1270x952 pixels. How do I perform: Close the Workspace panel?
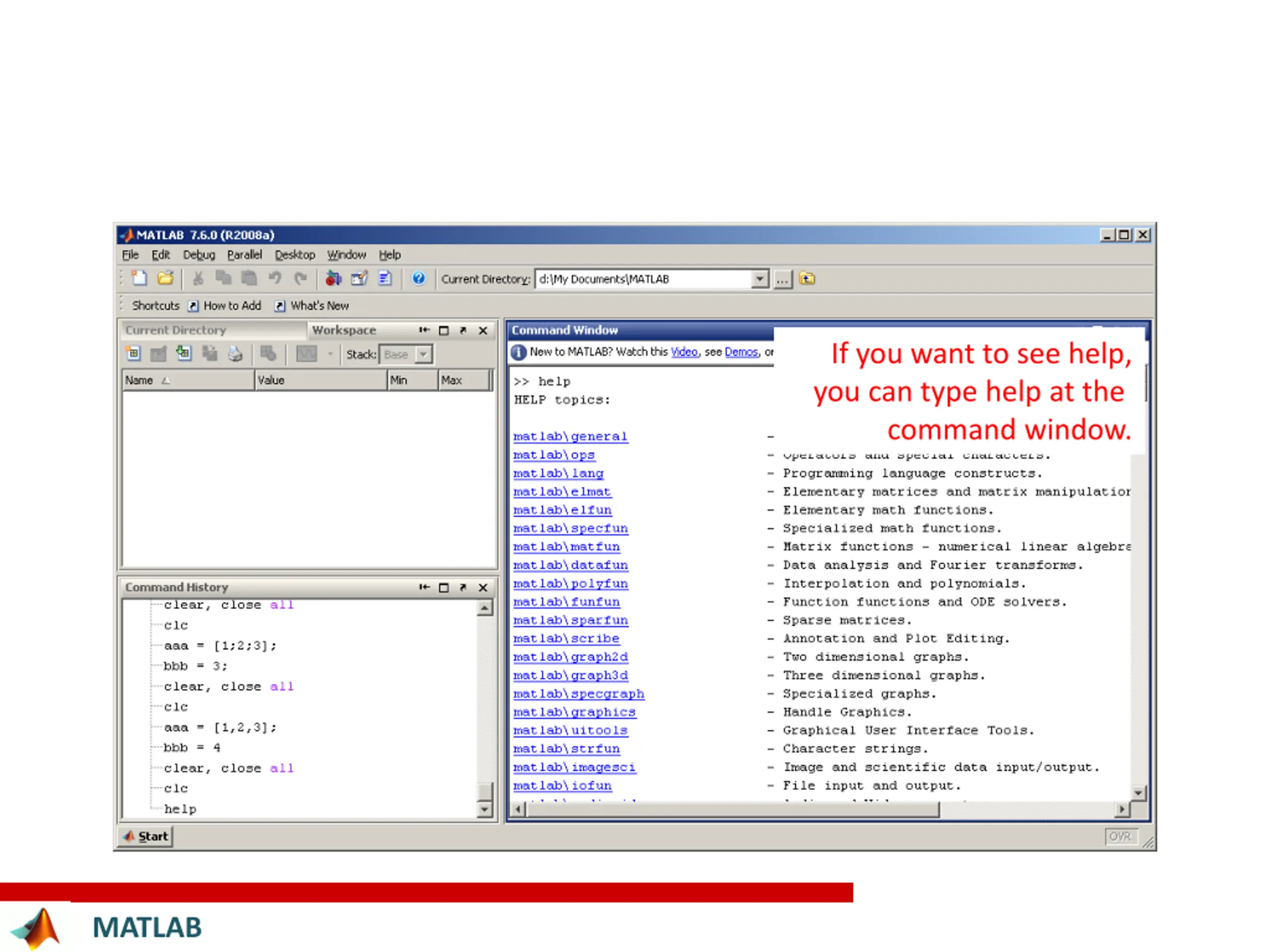(x=483, y=331)
